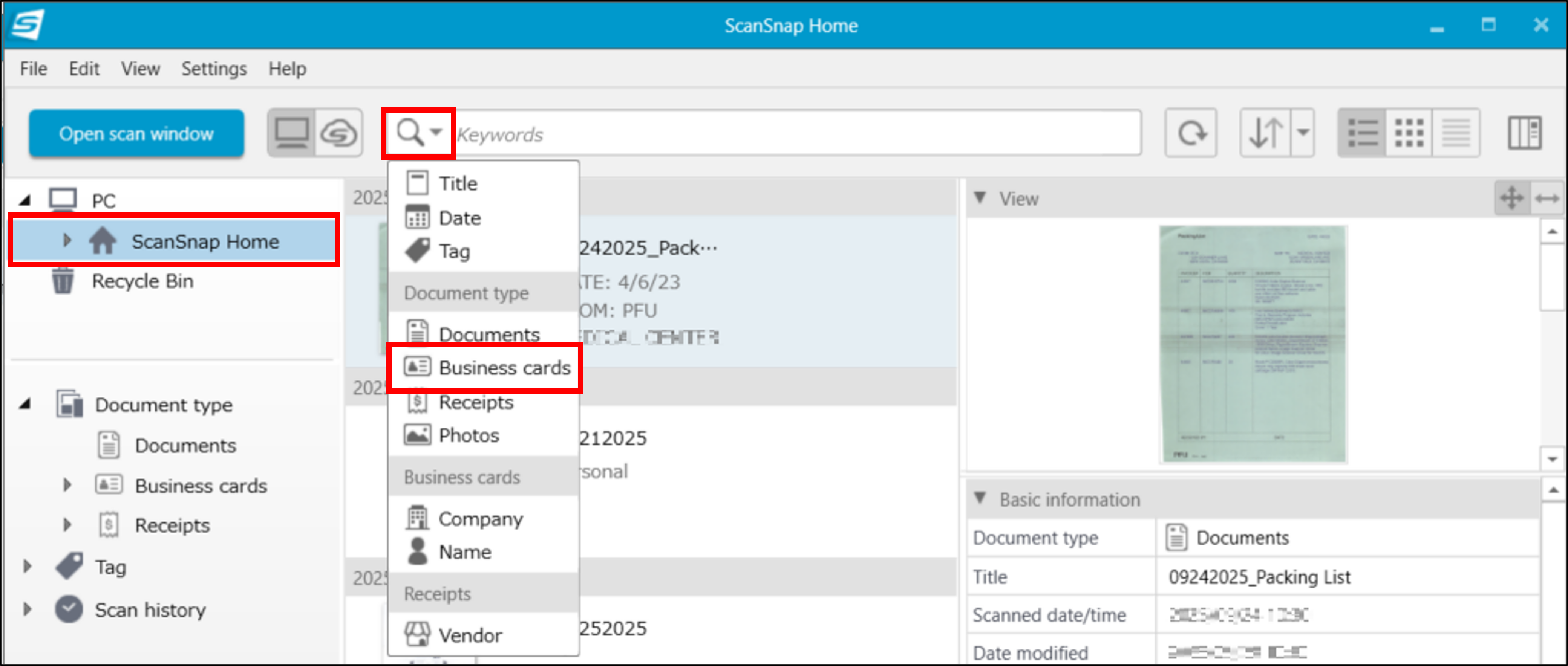1568x666 pixels.
Task: Switch to thumbnail grid view
Action: 1409,133
